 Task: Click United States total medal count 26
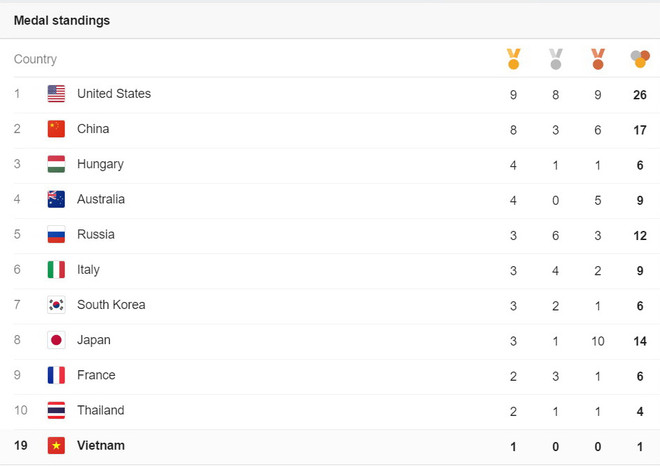(x=640, y=95)
